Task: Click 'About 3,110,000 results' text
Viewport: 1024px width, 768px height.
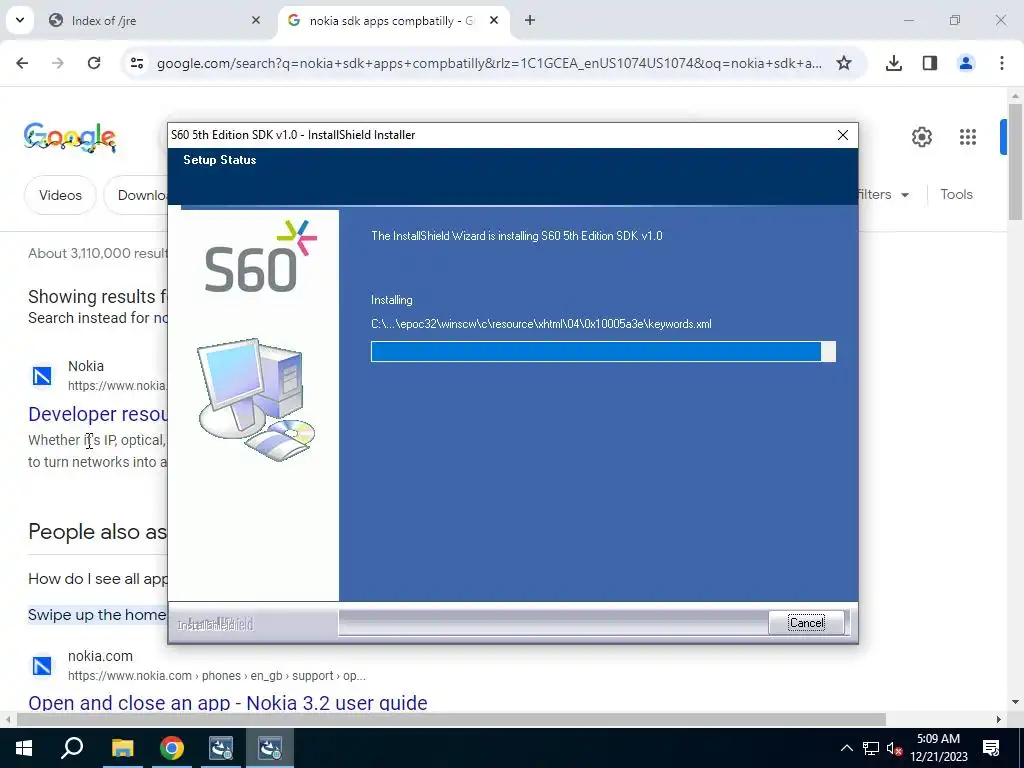Action: coord(98,253)
